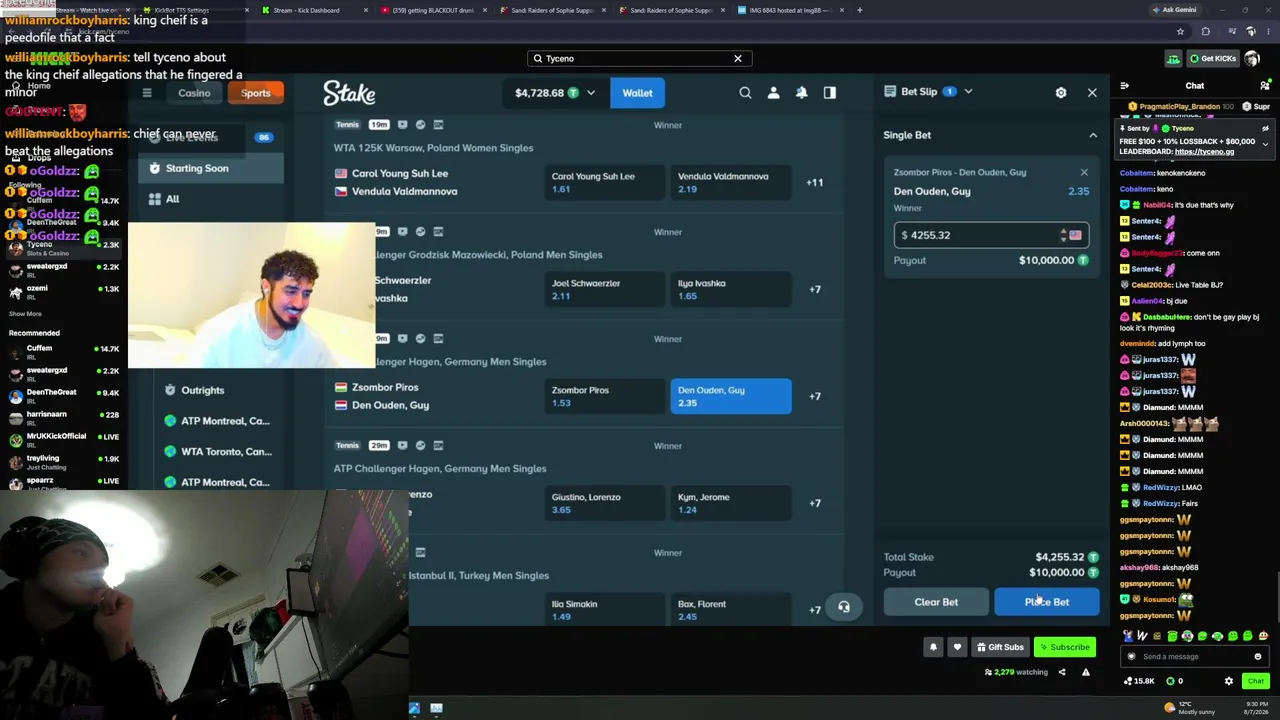Switch to Stream - Kick Dashboard browser tab

[307, 10]
